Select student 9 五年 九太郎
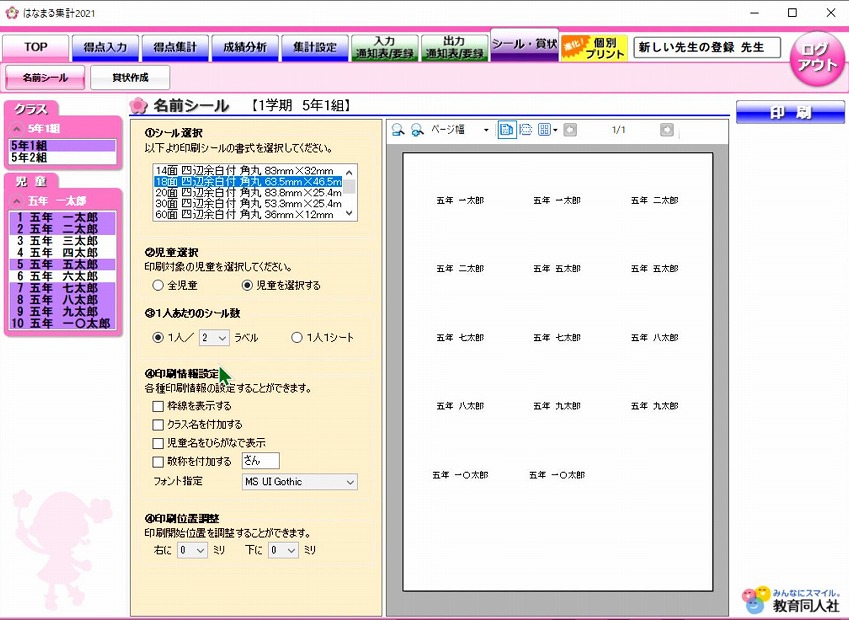The image size is (849, 620). point(63,312)
